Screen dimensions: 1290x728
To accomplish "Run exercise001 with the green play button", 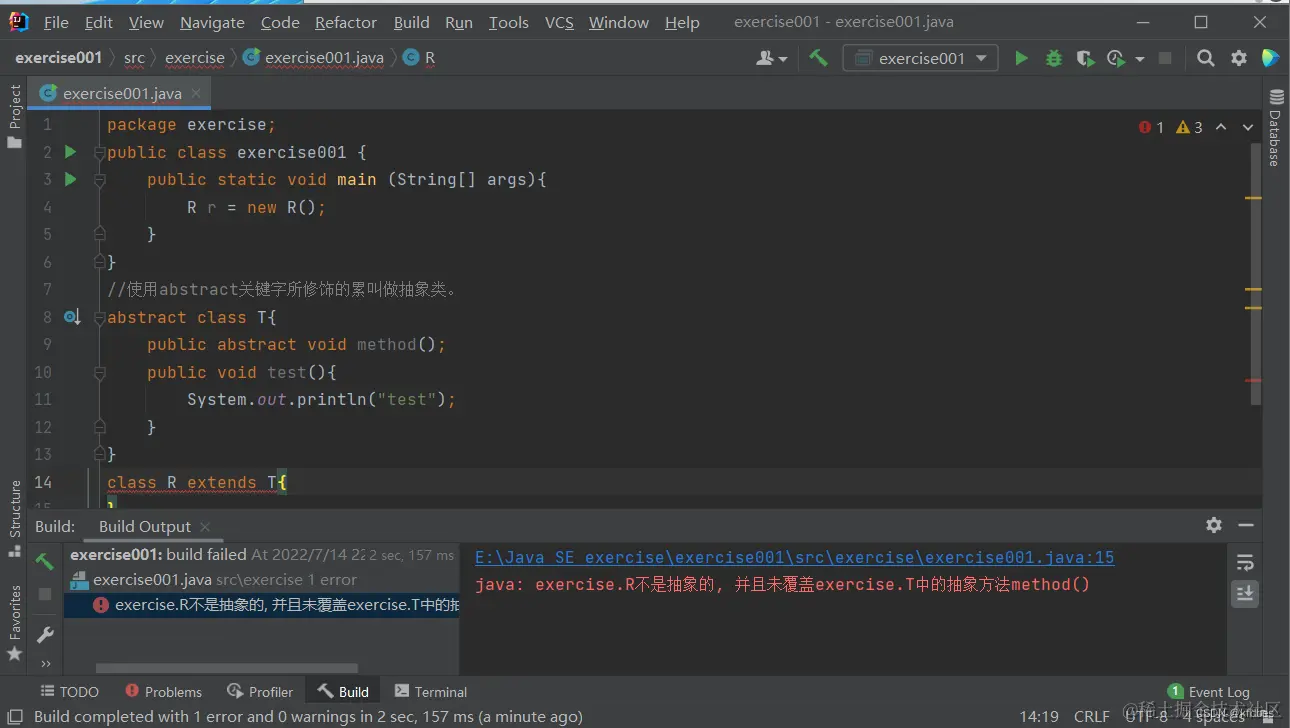I will click(1021, 58).
